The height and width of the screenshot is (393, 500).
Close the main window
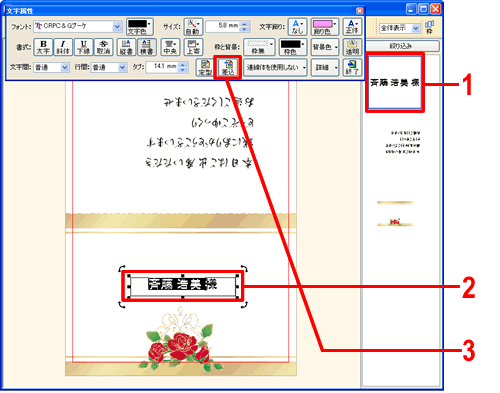coord(435,8)
